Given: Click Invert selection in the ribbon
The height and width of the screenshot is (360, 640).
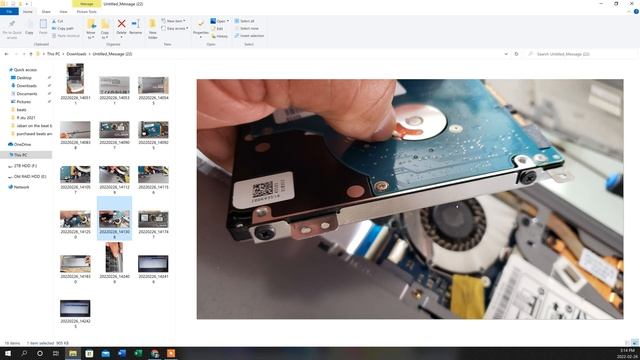Looking at the screenshot, I should 249,36.
